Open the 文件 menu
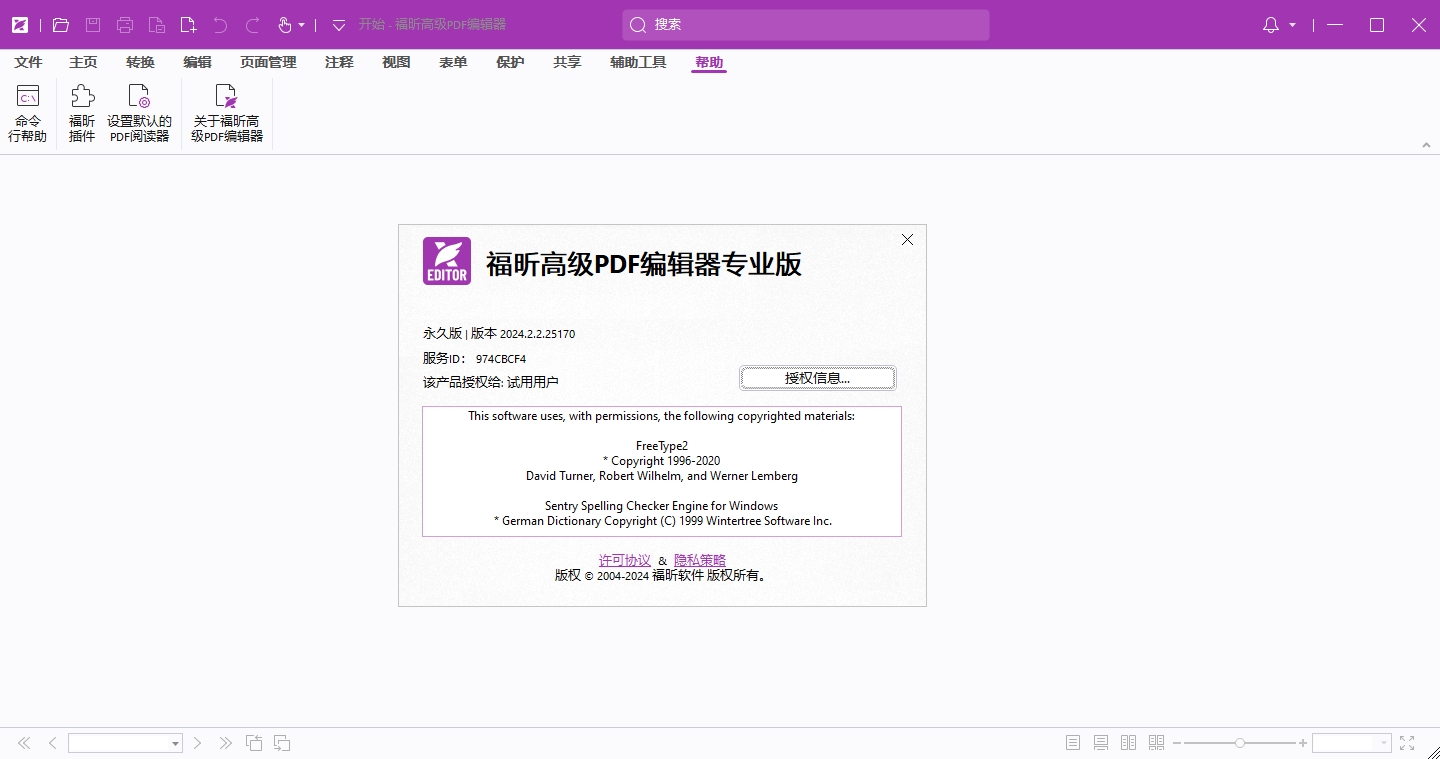The height and width of the screenshot is (759, 1440). (28, 62)
